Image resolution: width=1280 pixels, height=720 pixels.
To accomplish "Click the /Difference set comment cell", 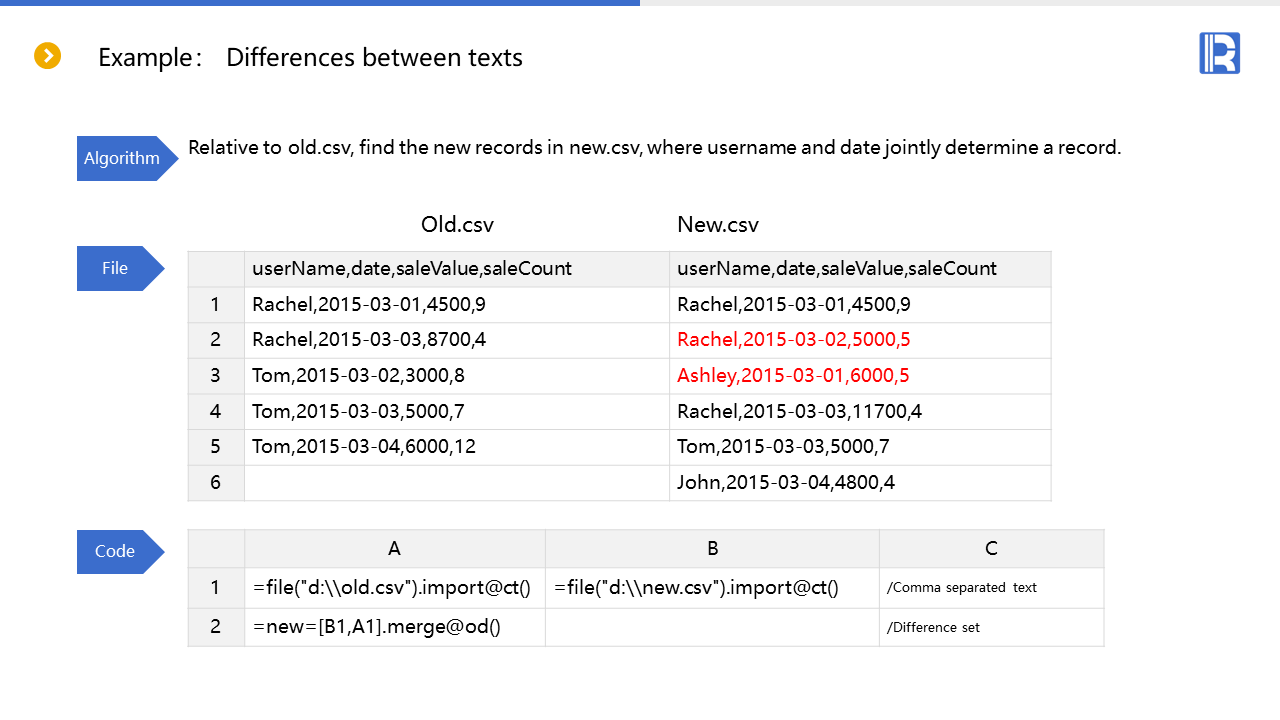I will [x=933, y=627].
